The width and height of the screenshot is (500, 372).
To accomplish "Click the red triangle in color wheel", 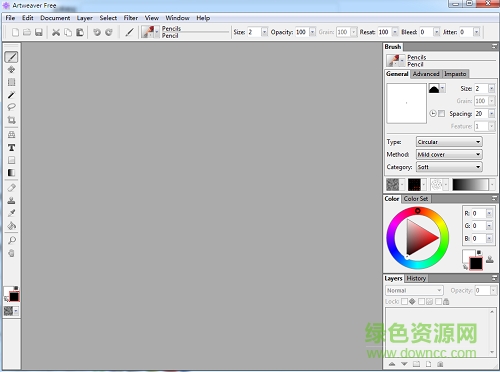I will (x=421, y=237).
